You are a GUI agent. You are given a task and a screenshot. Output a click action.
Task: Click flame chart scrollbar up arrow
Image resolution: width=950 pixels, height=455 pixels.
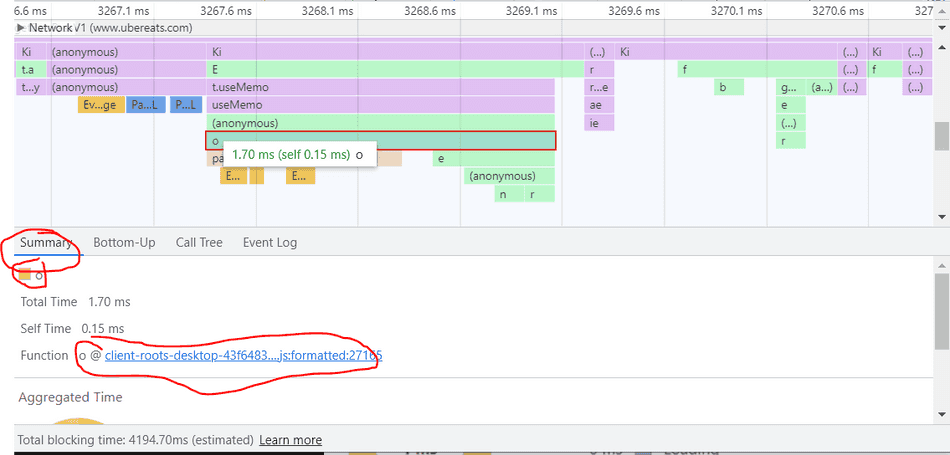pos(941,44)
